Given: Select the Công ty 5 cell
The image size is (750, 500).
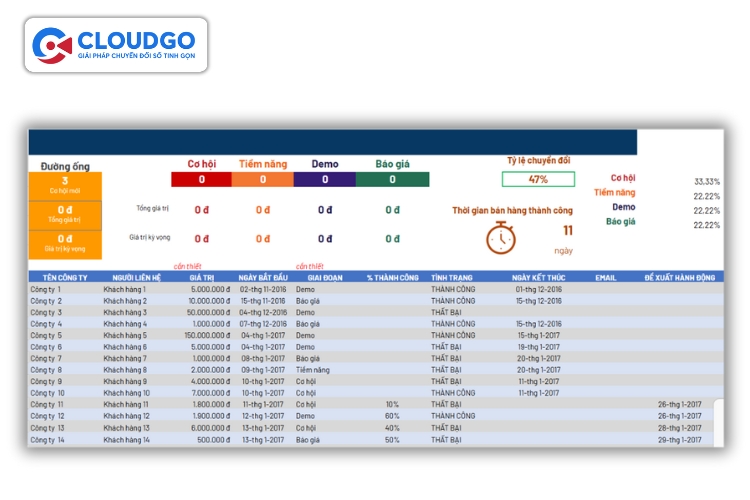Looking at the screenshot, I should point(47,335).
